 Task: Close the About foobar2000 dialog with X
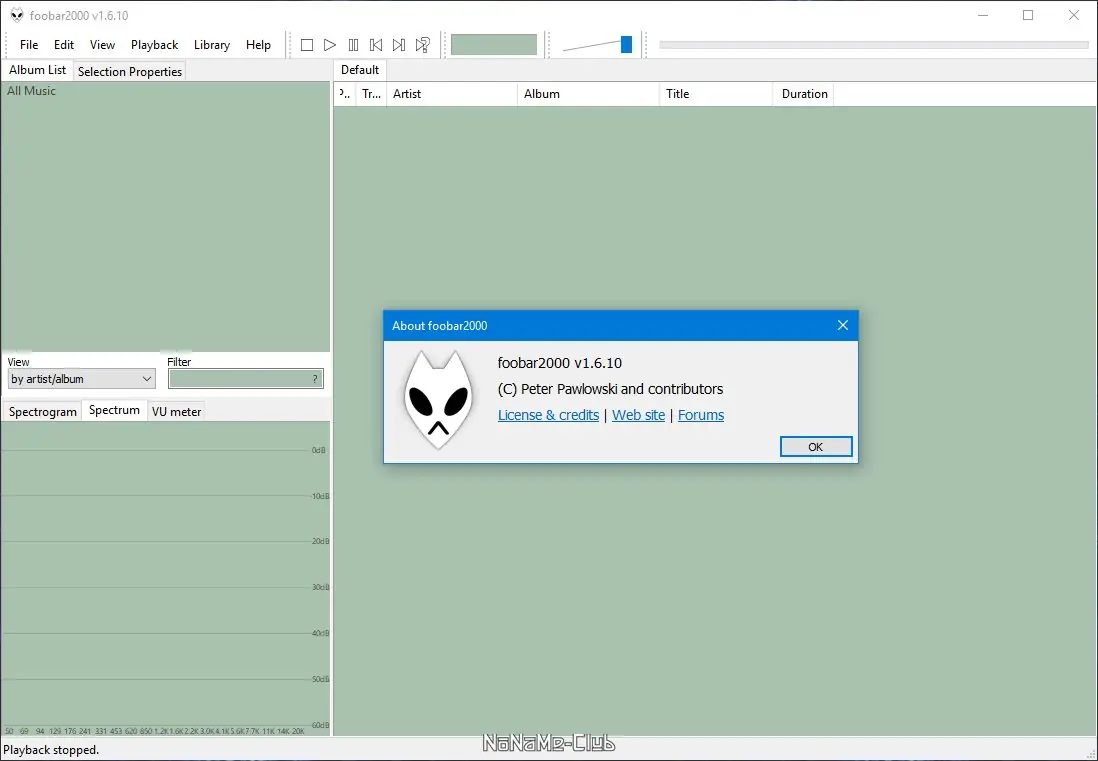(842, 326)
